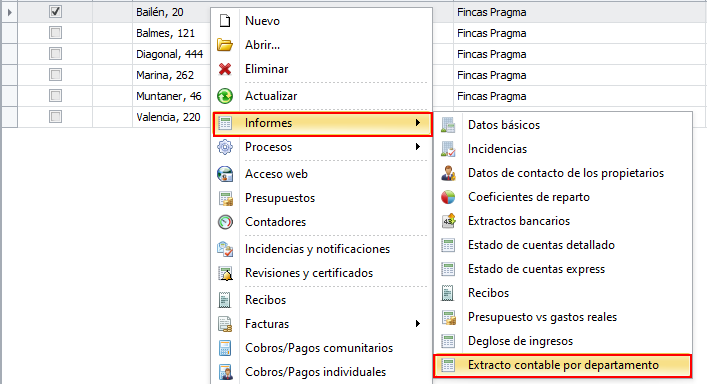
Task: Click the Coeficientes de reparto pie chart icon
Action: (448, 197)
